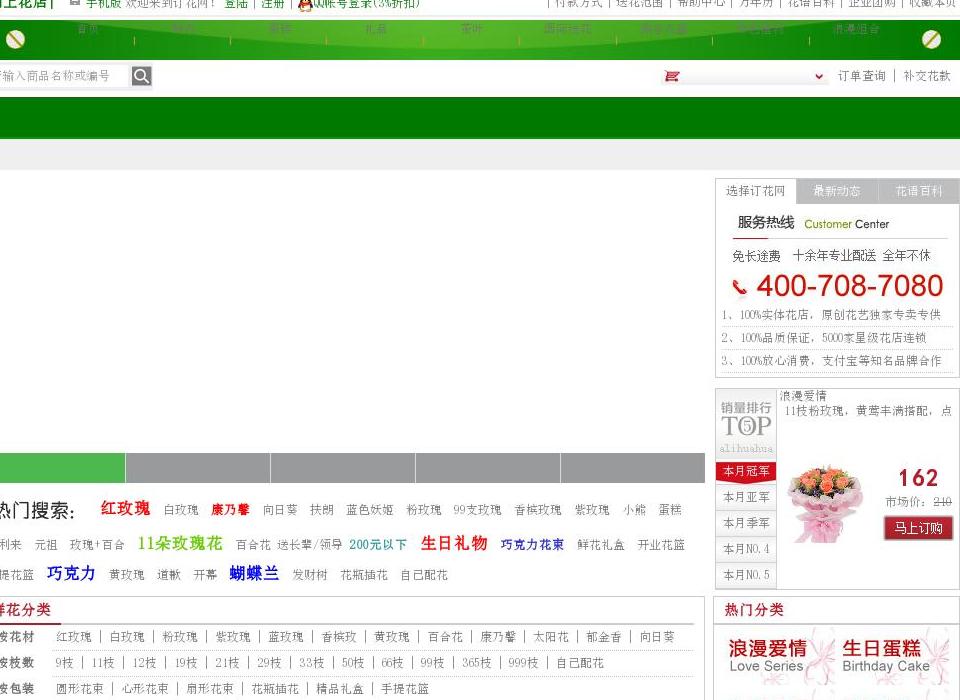This screenshot has height=700, width=960.
Task: Click red 生日礼物 hot search link
Action: click(454, 543)
